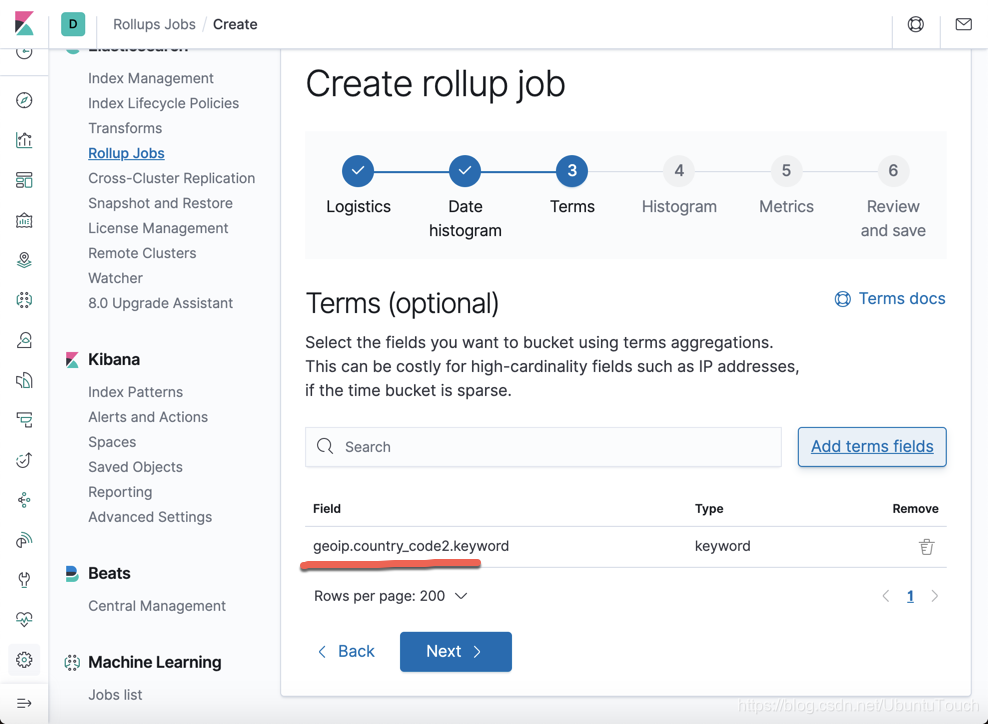Open 8.0 Upgrade Assistant
Image resolution: width=988 pixels, height=724 pixels.
coord(160,303)
